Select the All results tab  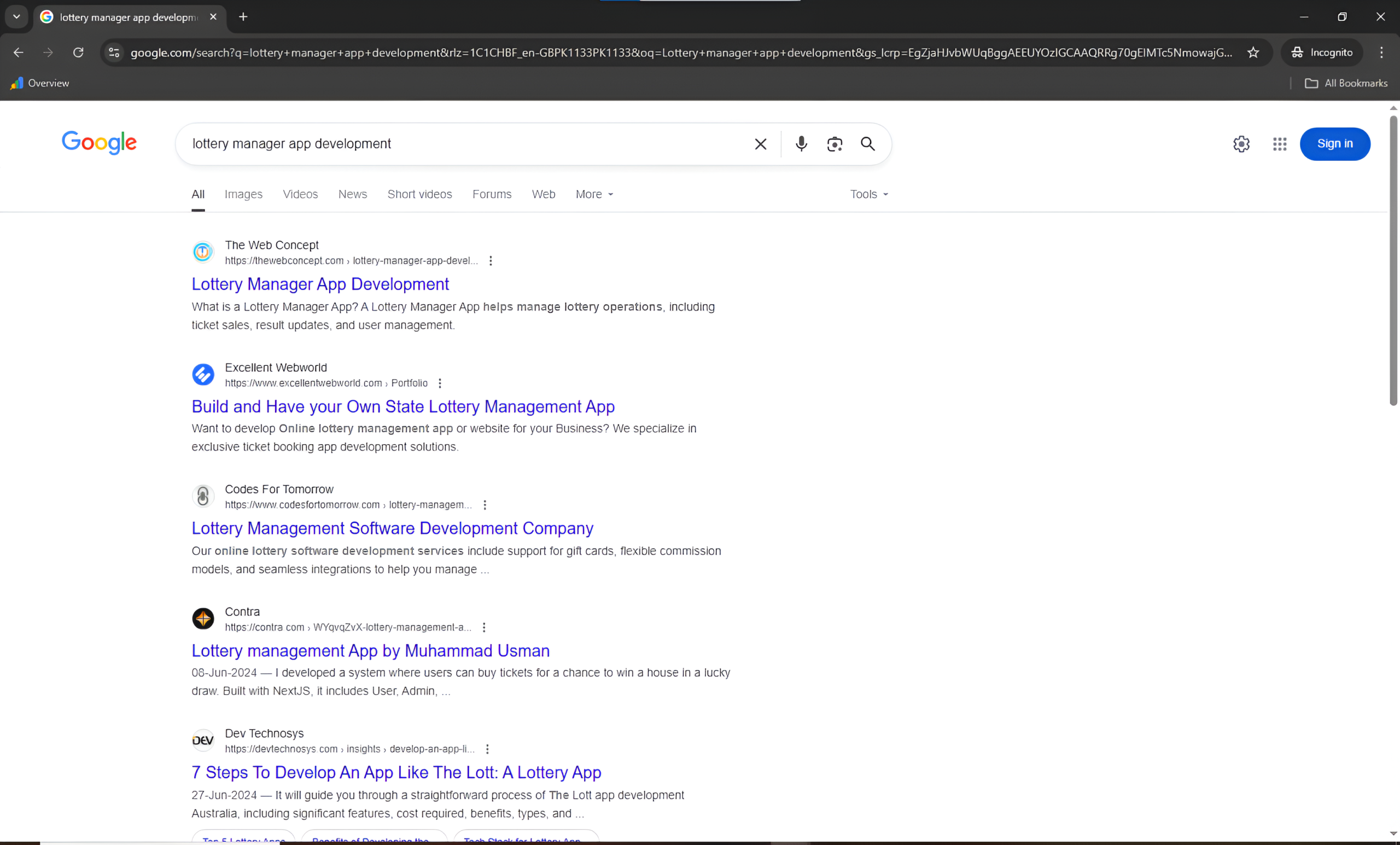coord(198,194)
